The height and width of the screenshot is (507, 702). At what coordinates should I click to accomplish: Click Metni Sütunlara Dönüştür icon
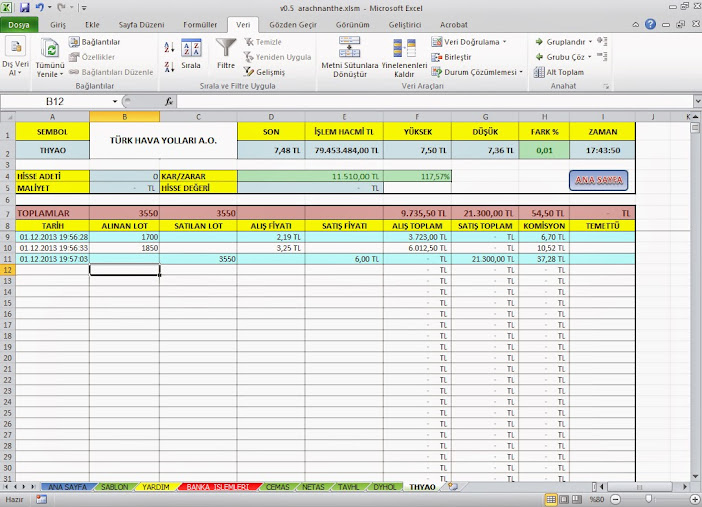(x=350, y=47)
